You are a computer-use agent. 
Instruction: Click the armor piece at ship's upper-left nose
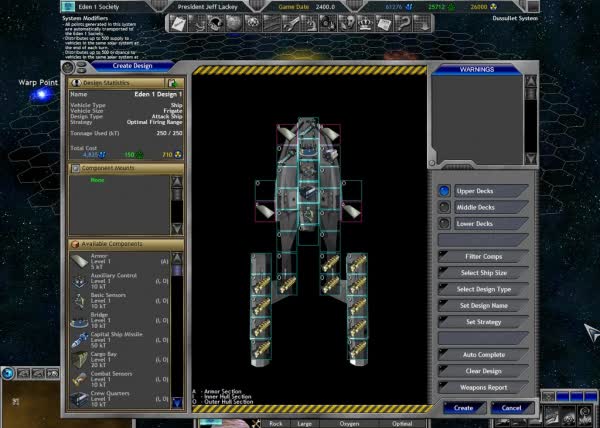point(286,134)
